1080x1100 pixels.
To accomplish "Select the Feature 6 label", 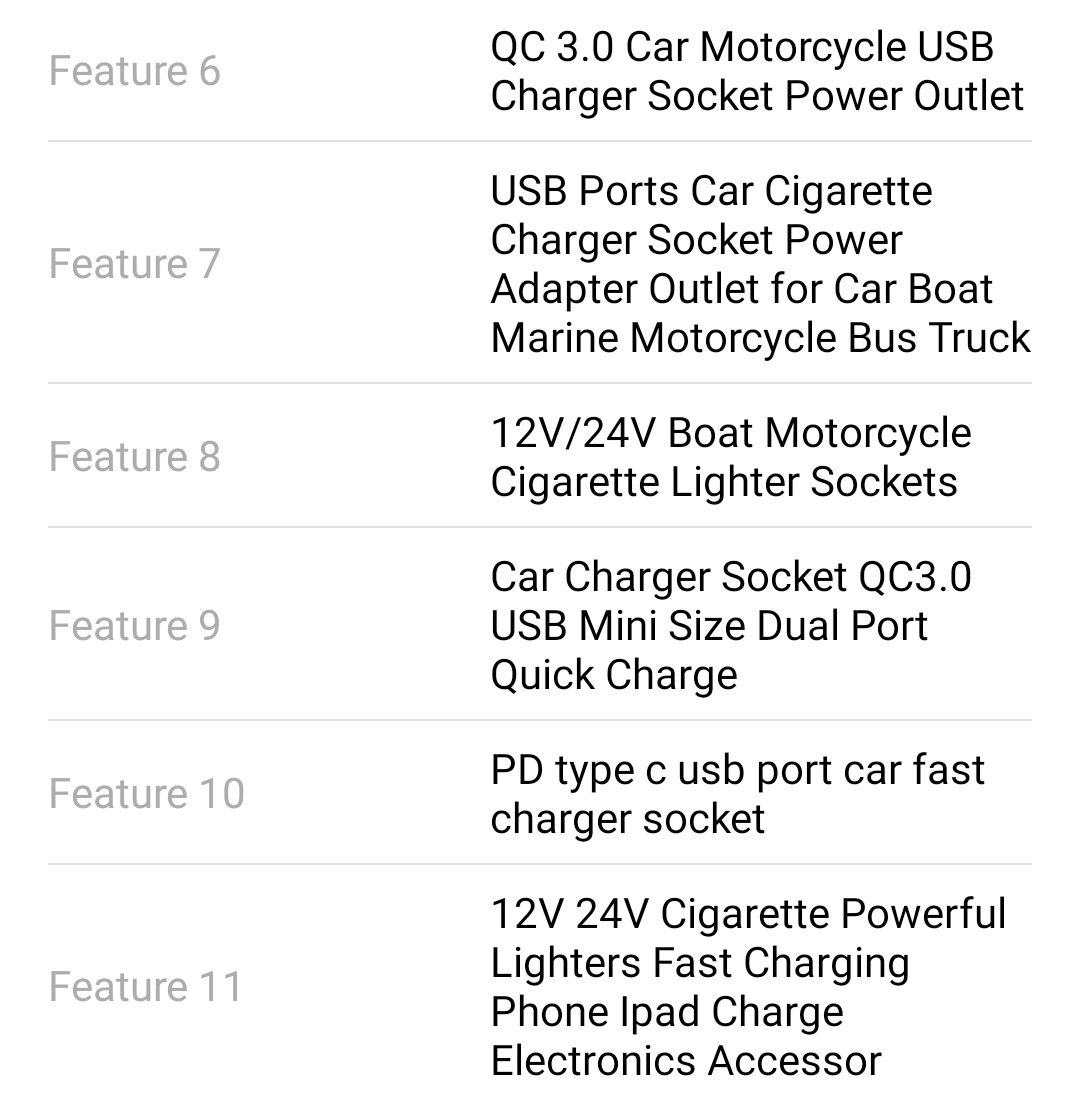I will (135, 71).
